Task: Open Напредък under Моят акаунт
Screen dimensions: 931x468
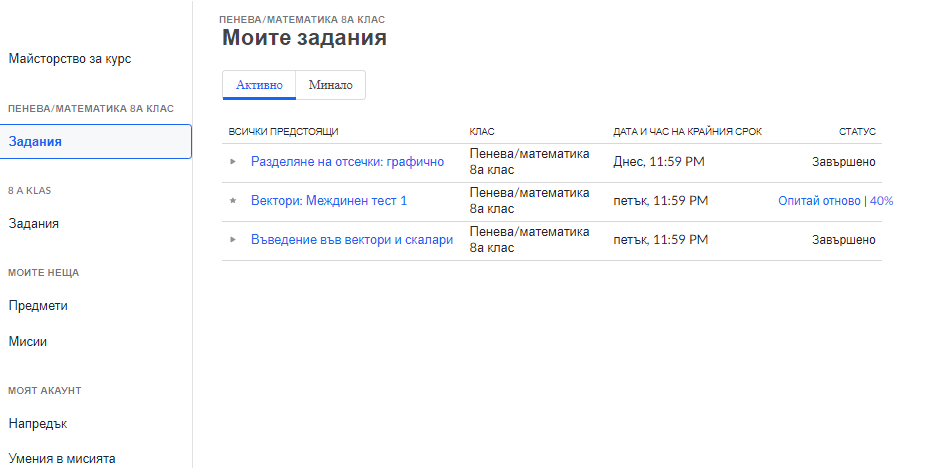Action: coord(38,424)
